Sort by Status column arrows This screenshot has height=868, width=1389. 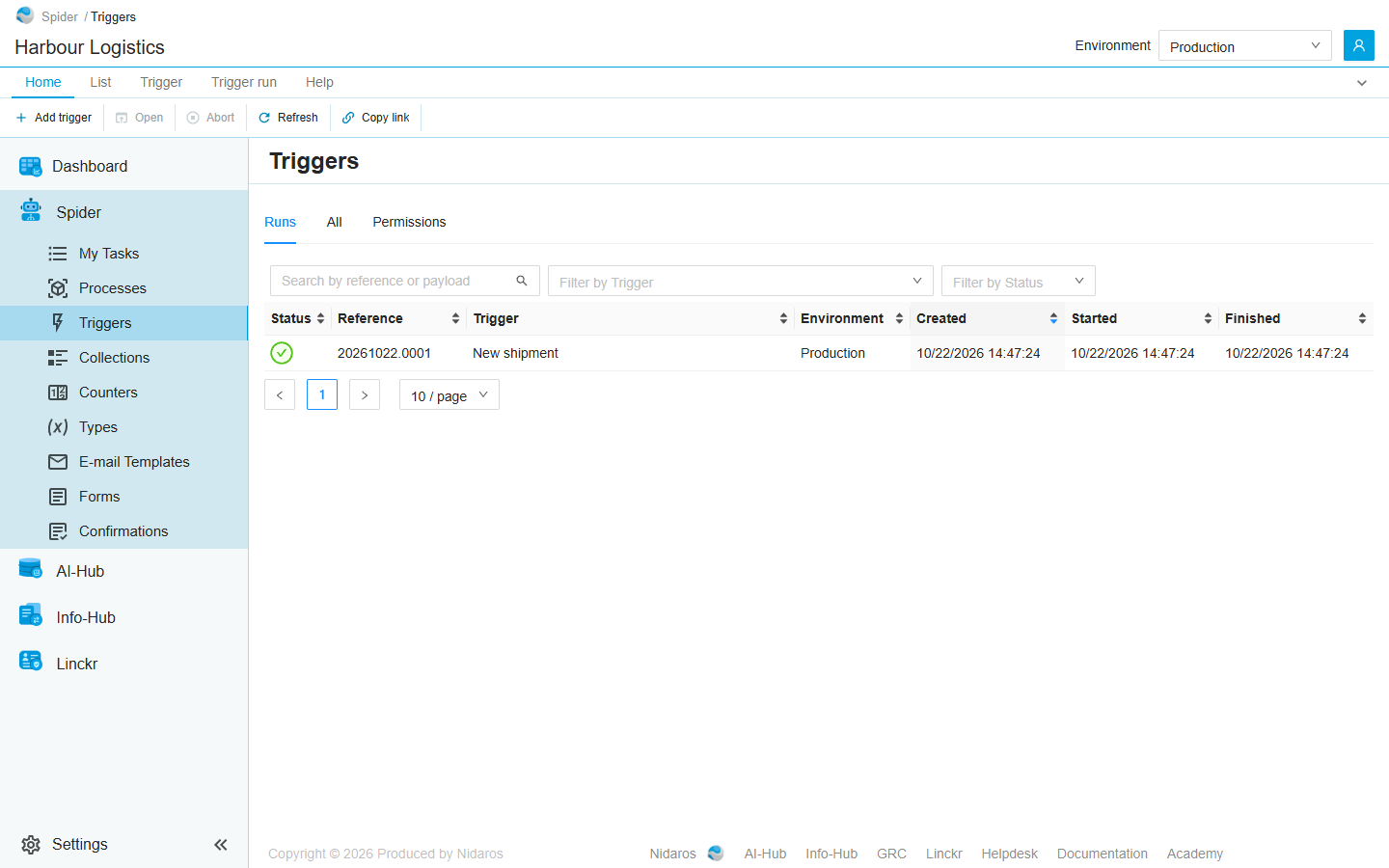[320, 318]
